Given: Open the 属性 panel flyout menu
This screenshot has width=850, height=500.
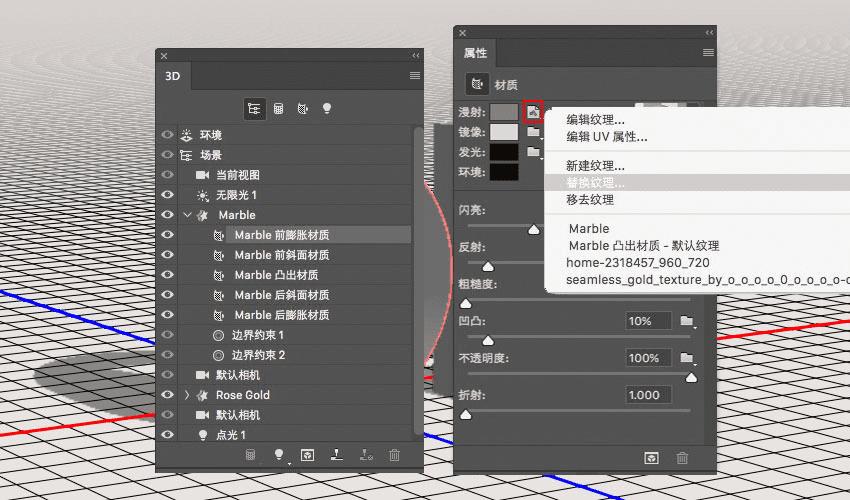Looking at the screenshot, I should tap(708, 53).
